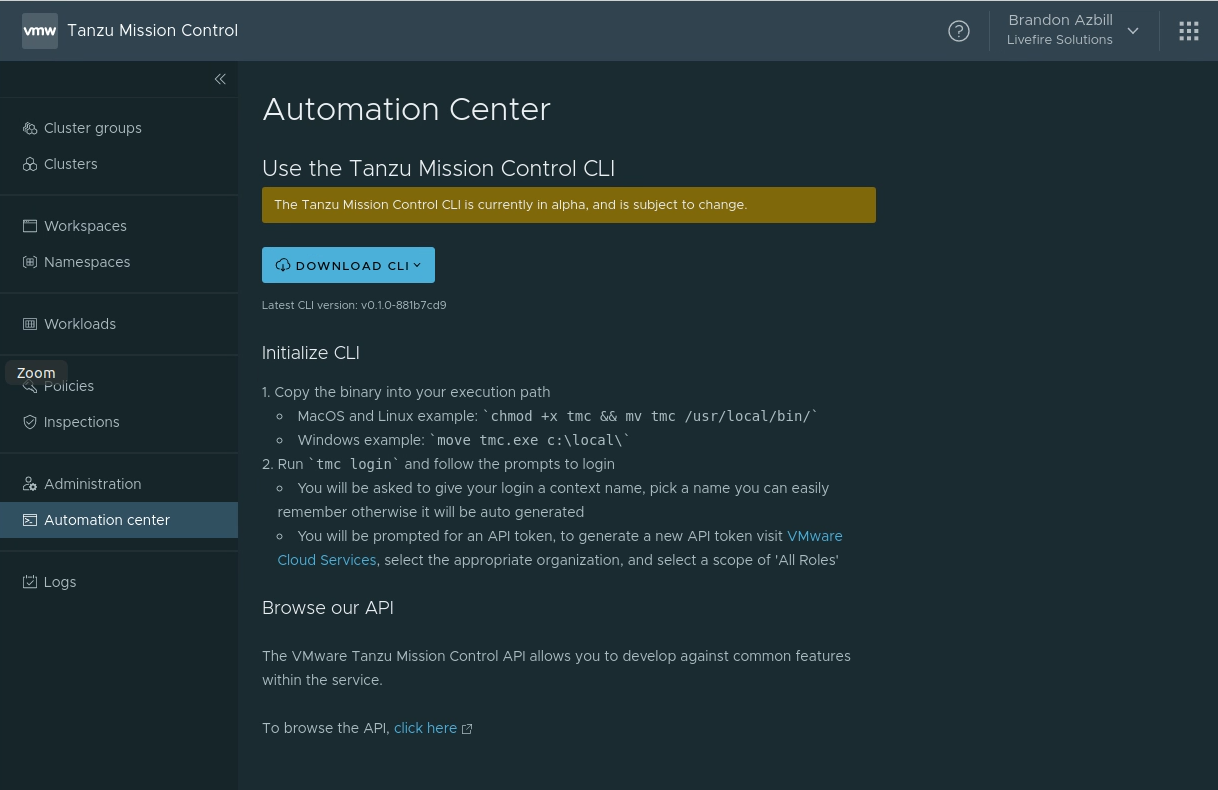
Task: Open the DOWNLOAD CLI chevron
Action: tap(417, 265)
